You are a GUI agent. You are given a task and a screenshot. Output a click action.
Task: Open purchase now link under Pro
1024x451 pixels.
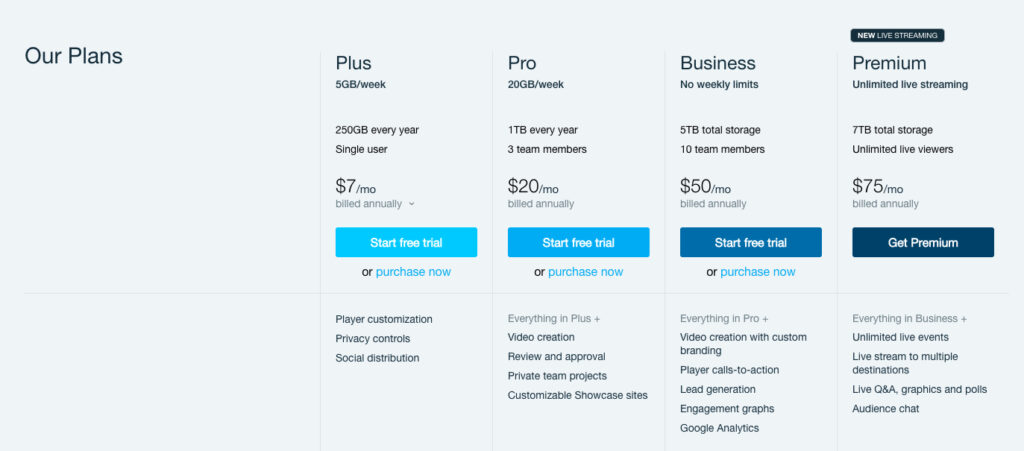tap(586, 272)
